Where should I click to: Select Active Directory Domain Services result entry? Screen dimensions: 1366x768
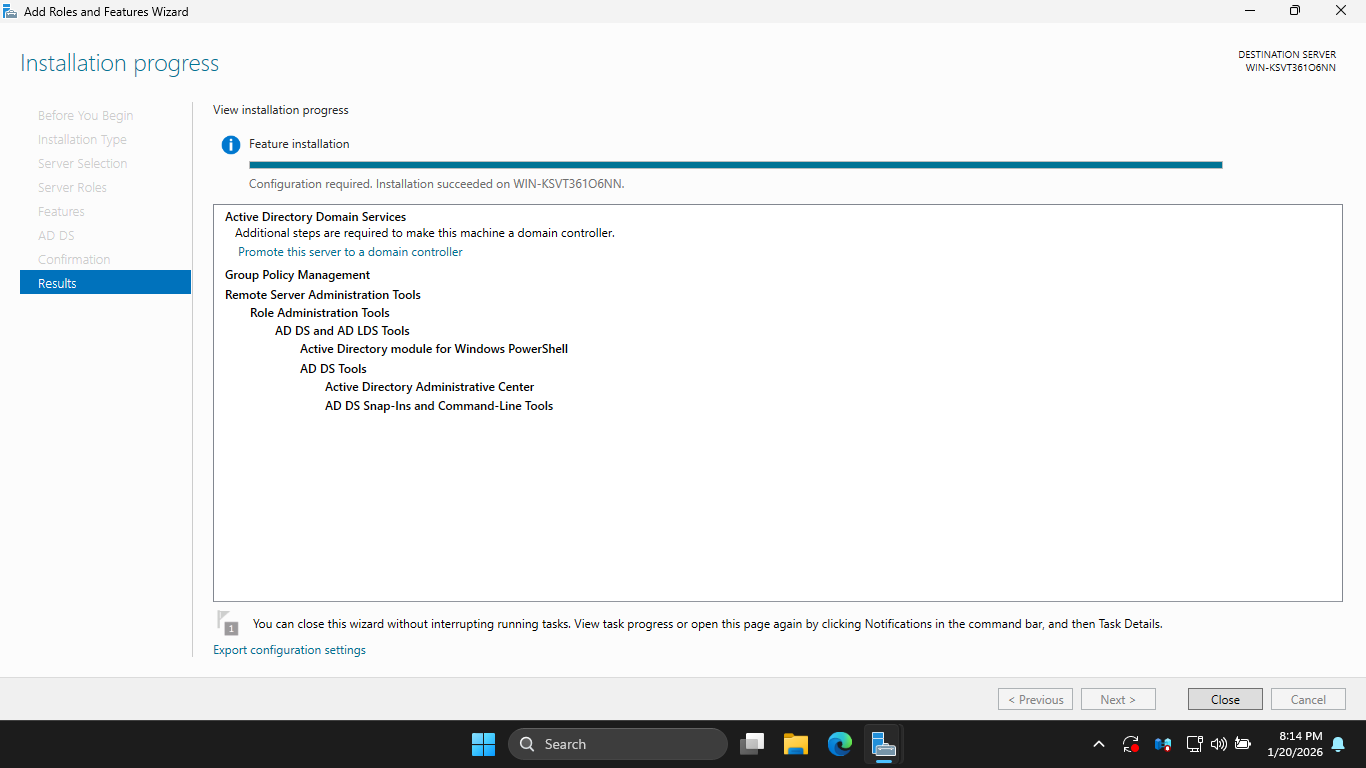point(315,217)
